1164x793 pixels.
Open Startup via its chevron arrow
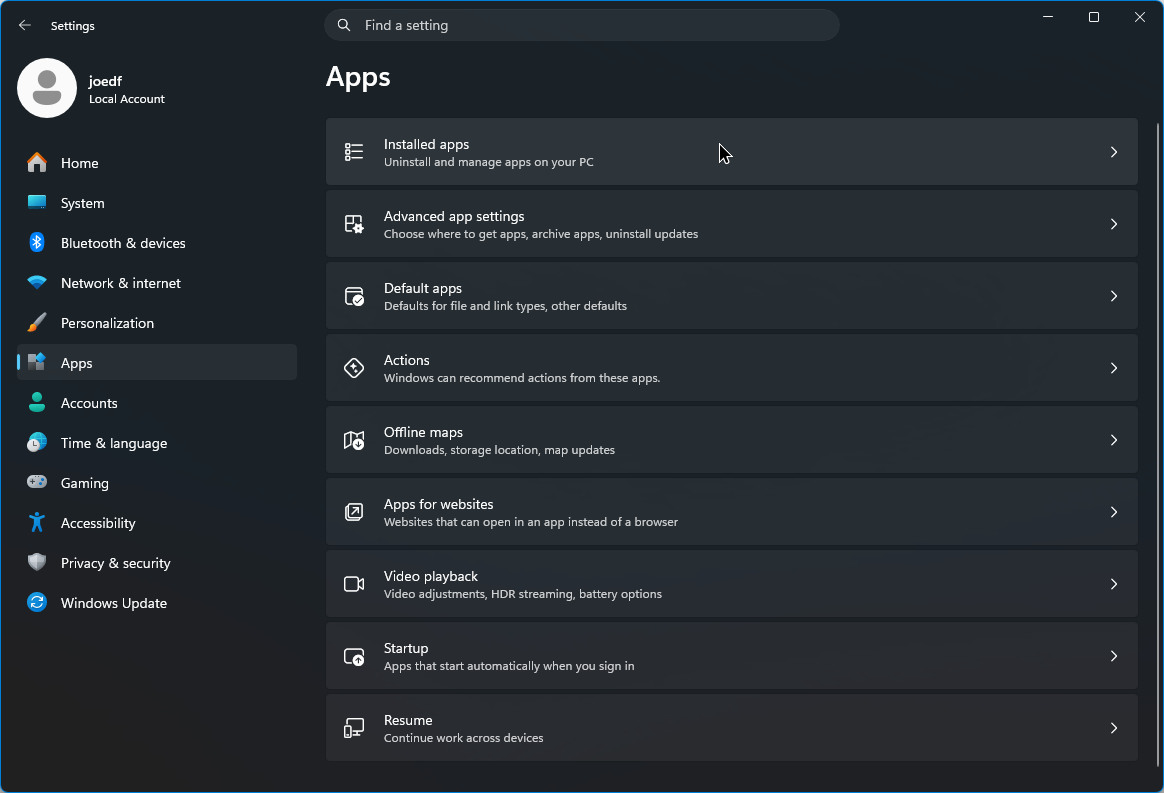pos(1114,656)
